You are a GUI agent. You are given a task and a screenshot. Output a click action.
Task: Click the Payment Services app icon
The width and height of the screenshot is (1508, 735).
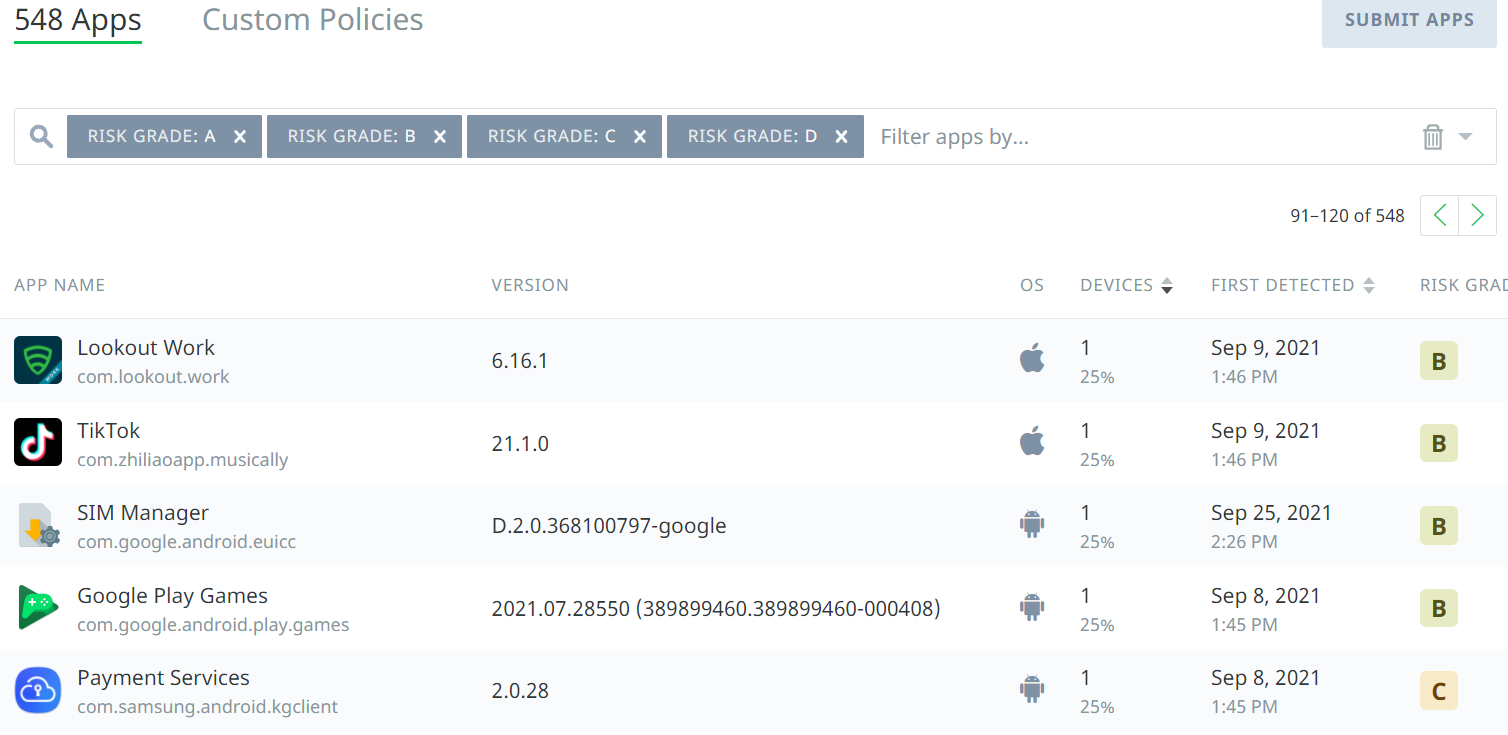tap(38, 690)
